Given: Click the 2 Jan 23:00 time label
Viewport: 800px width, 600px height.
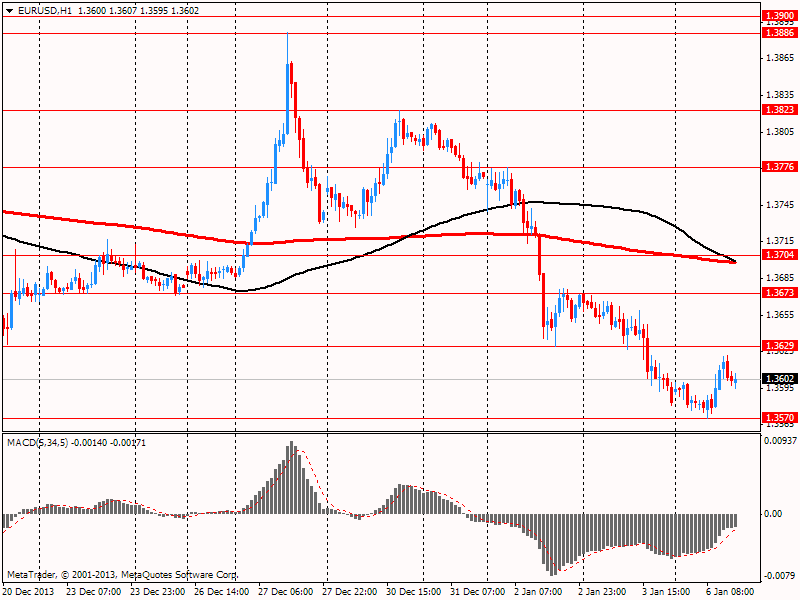Looking at the screenshot, I should [603, 592].
